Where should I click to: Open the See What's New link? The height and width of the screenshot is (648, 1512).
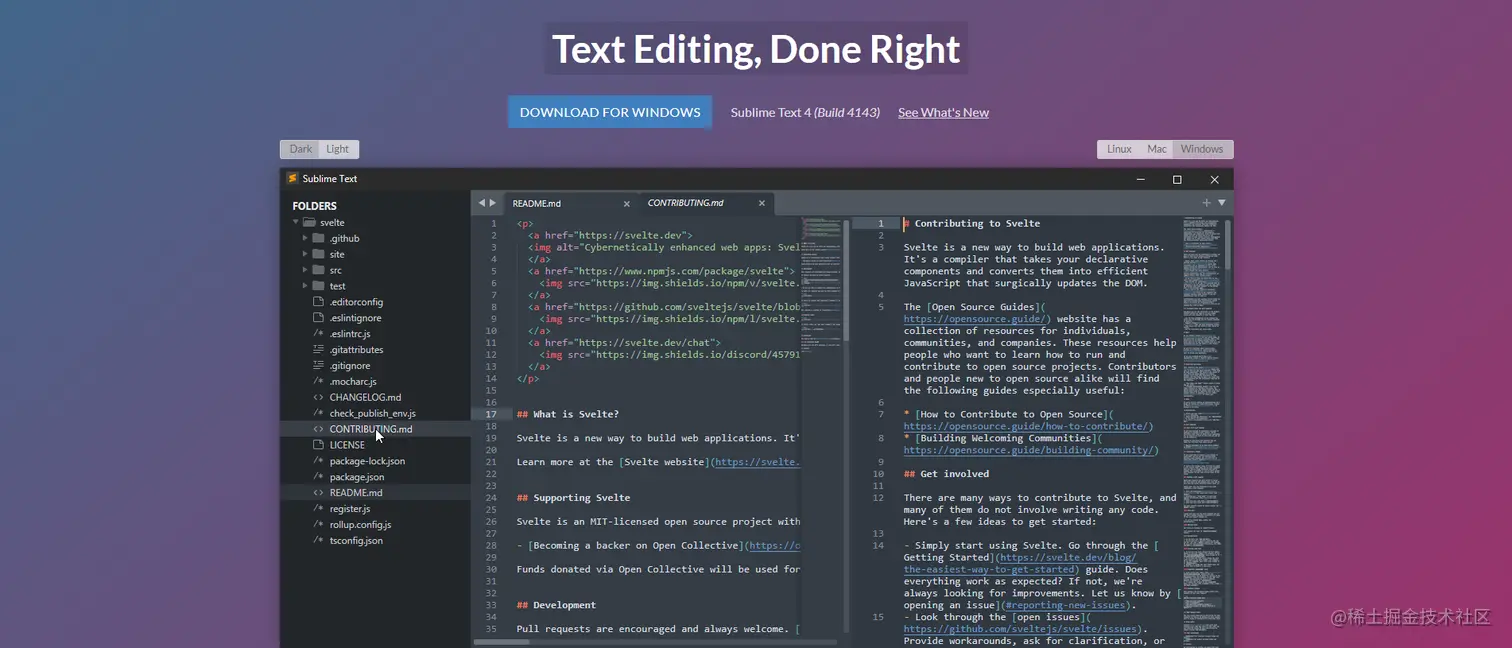pyautogui.click(x=943, y=112)
